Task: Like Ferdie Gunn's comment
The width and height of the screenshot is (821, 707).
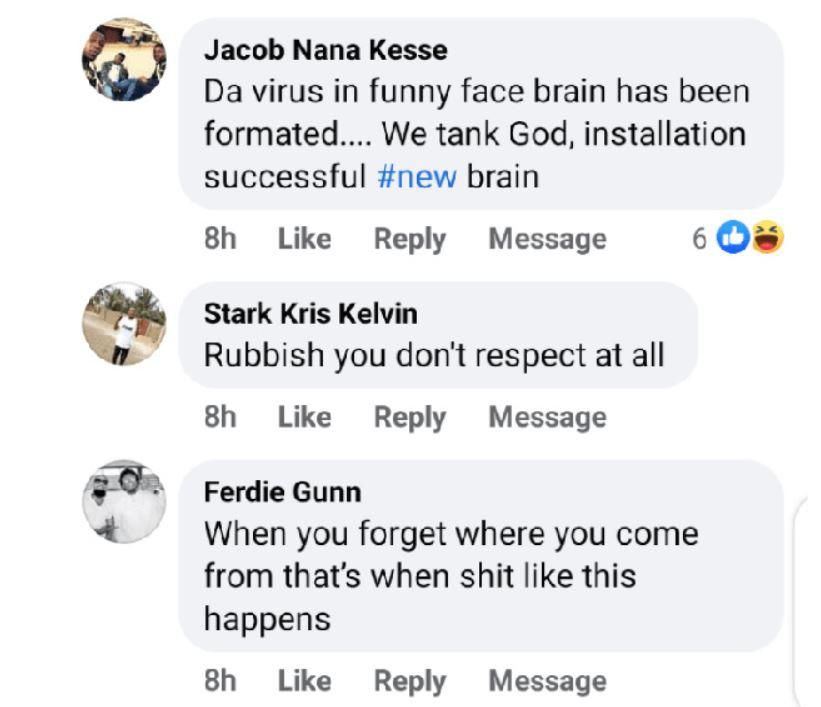Action: [x=304, y=681]
